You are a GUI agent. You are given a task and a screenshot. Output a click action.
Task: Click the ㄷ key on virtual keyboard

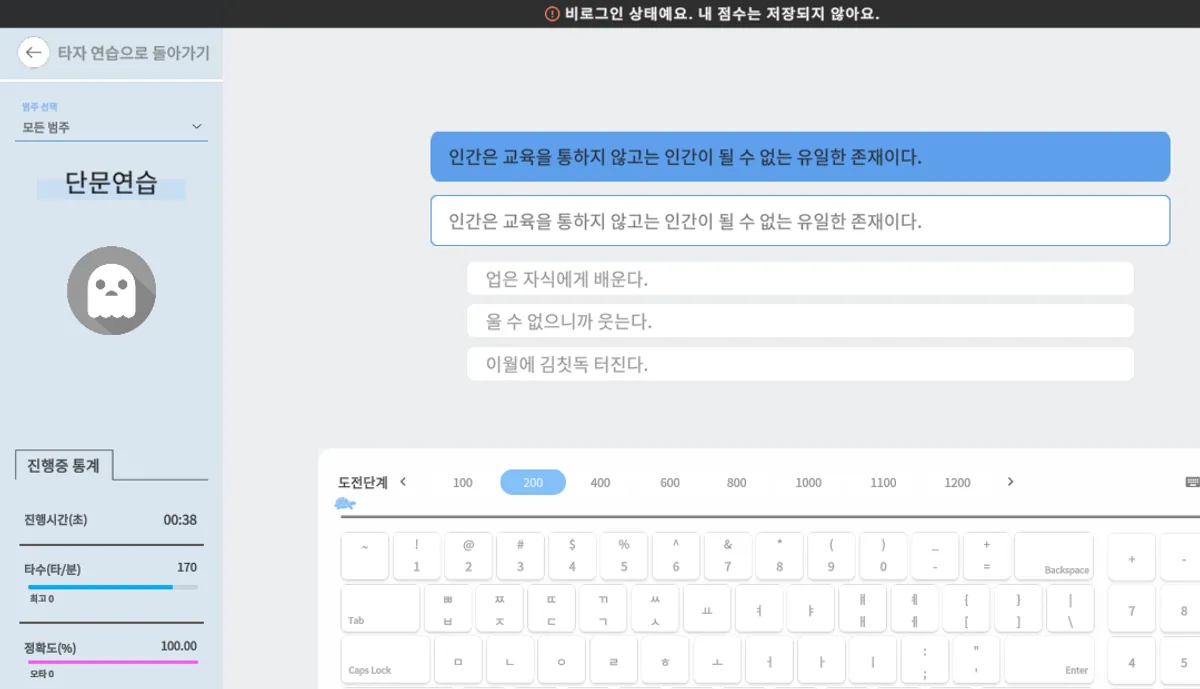coord(552,608)
